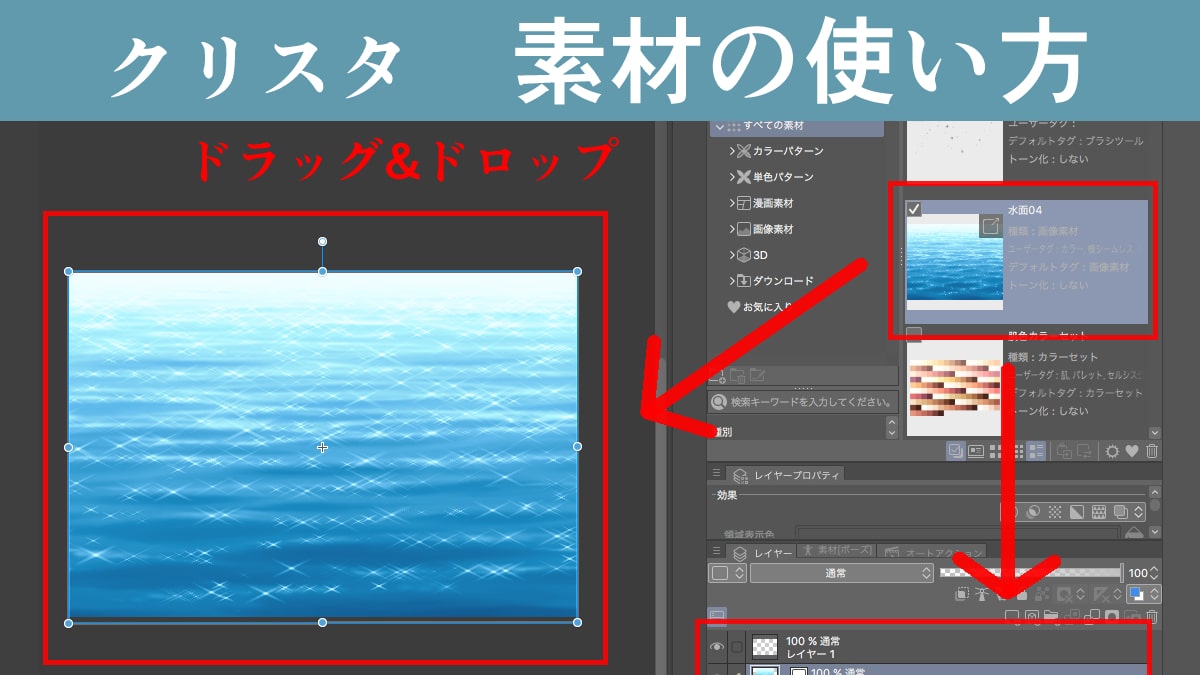This screenshot has height=675, width=1200.
Task: Click the rotation handle above the water image
Action: click(x=322, y=241)
